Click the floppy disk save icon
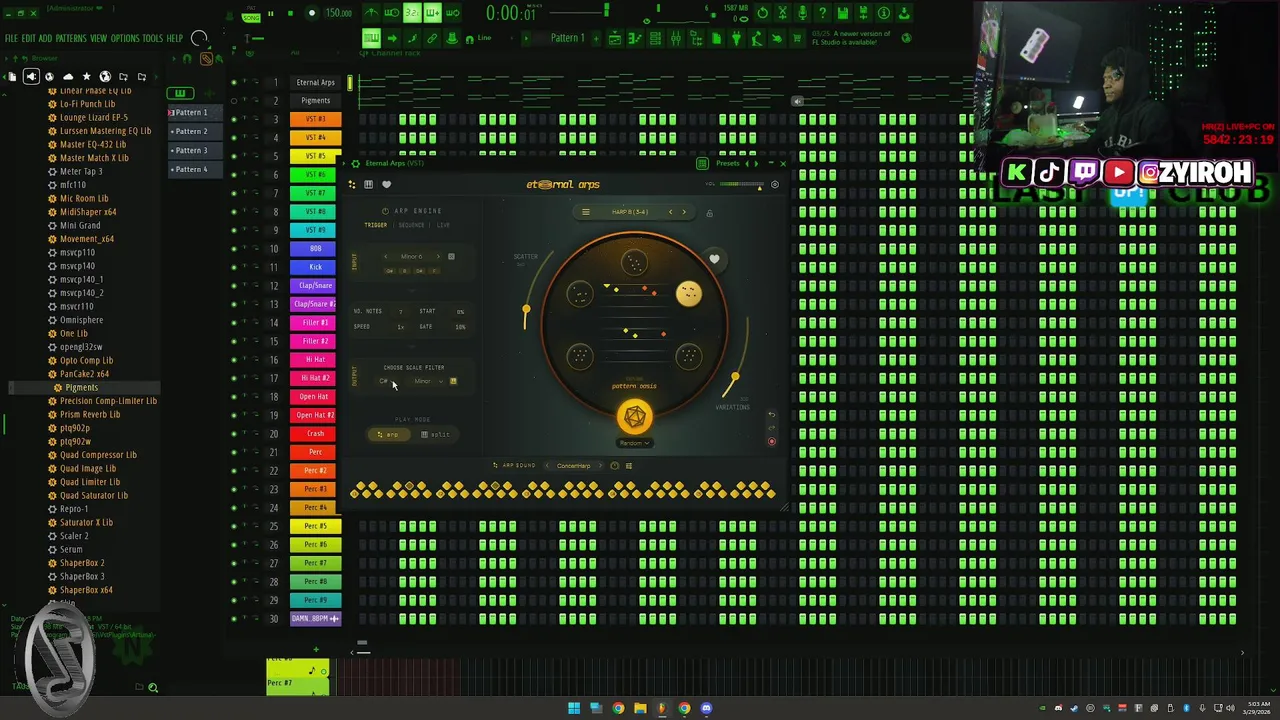Image resolution: width=1280 pixels, height=720 pixels. pos(843,13)
